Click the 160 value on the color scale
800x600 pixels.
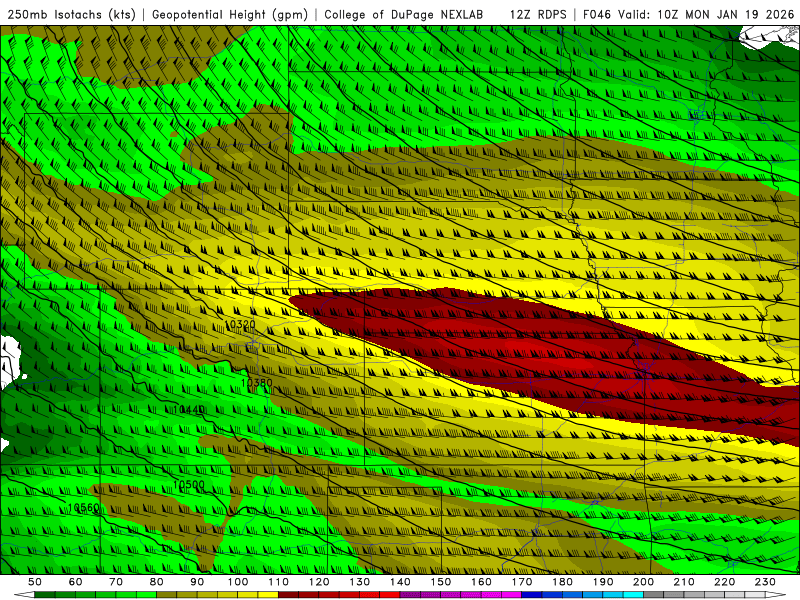tap(481, 582)
